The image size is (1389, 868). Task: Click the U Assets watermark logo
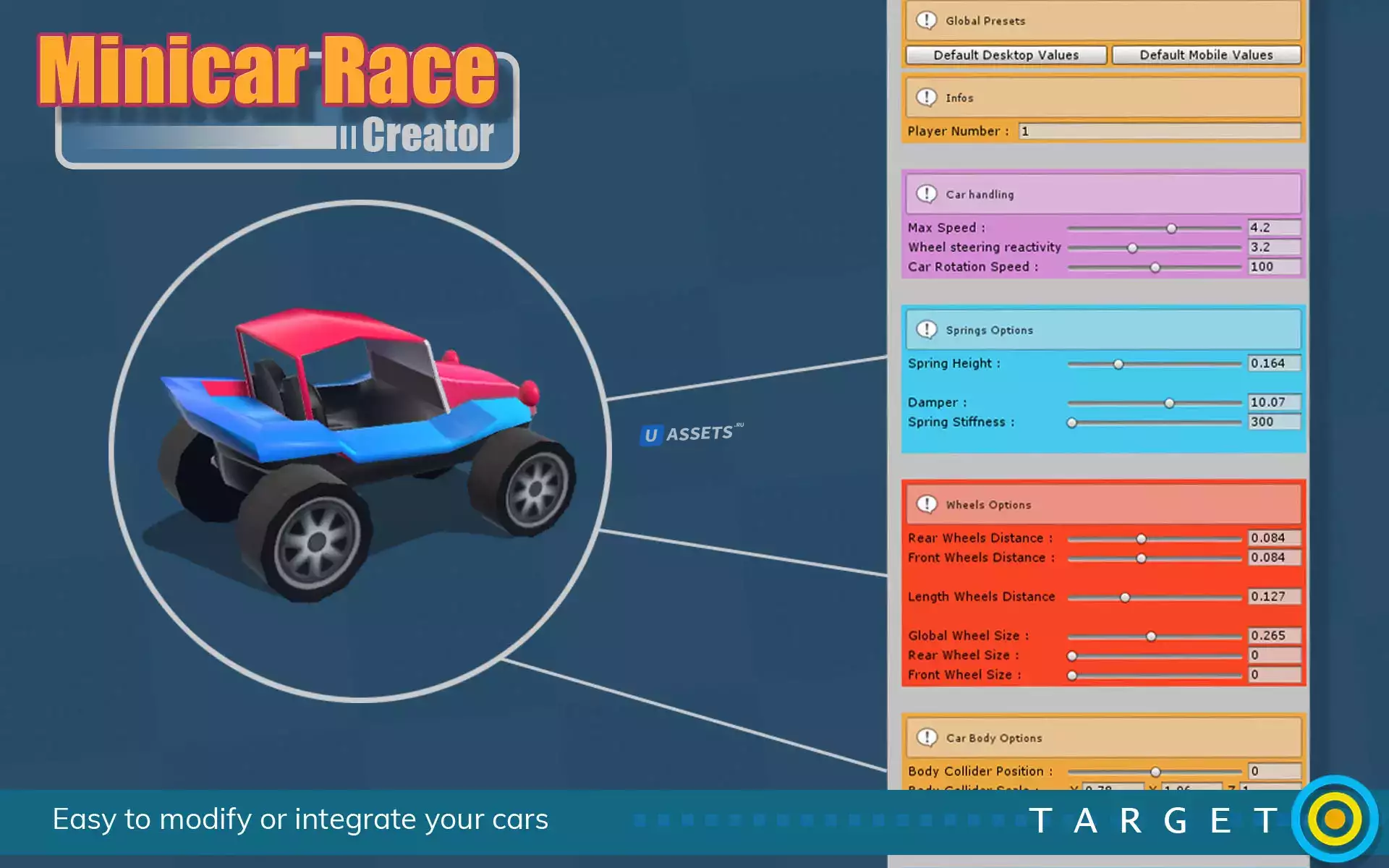point(691,434)
